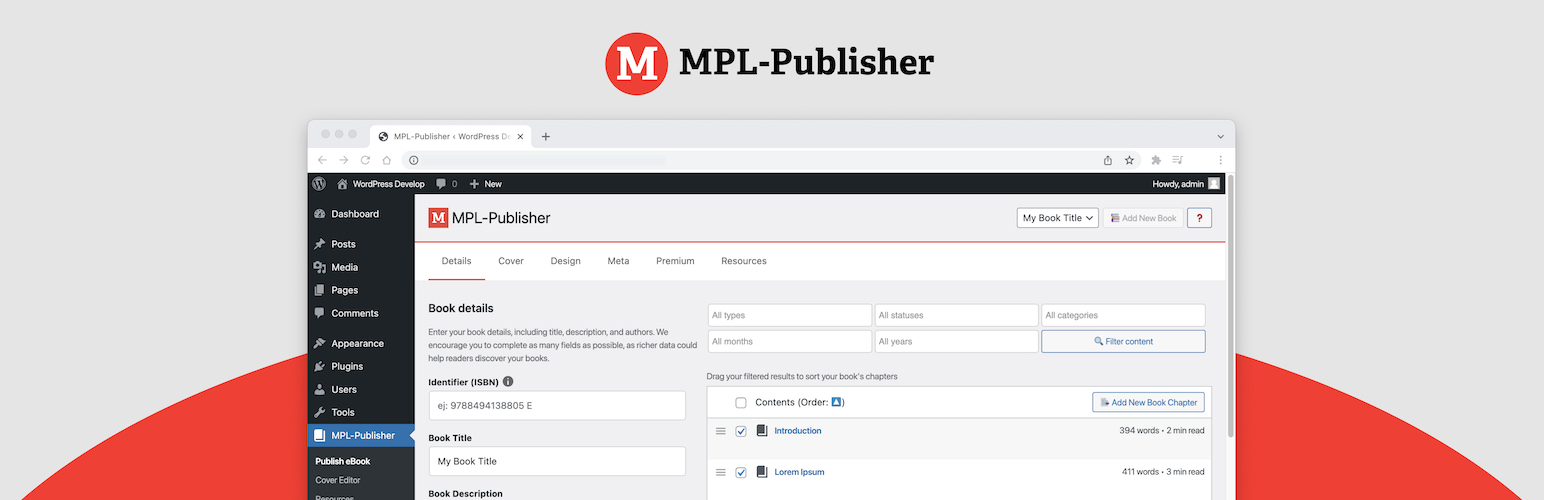Open the red question mark help button
The height and width of the screenshot is (500, 1544).
click(x=1199, y=218)
